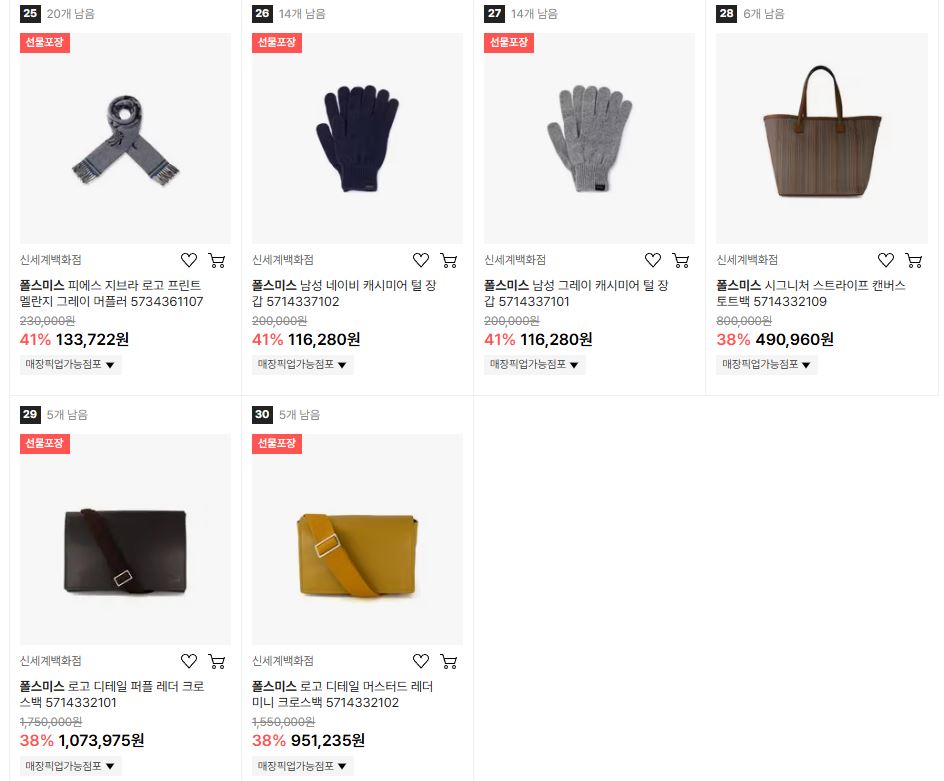Open the purple leather crossbag title link
The height and width of the screenshot is (781, 944).
112,694
